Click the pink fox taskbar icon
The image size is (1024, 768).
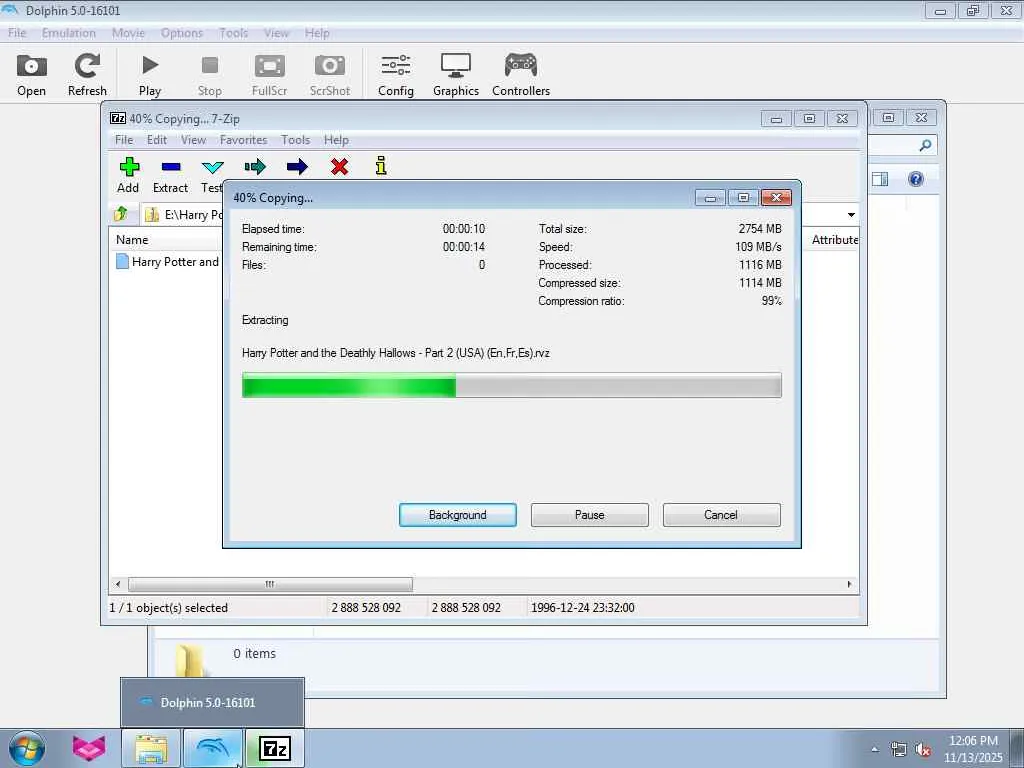point(89,748)
